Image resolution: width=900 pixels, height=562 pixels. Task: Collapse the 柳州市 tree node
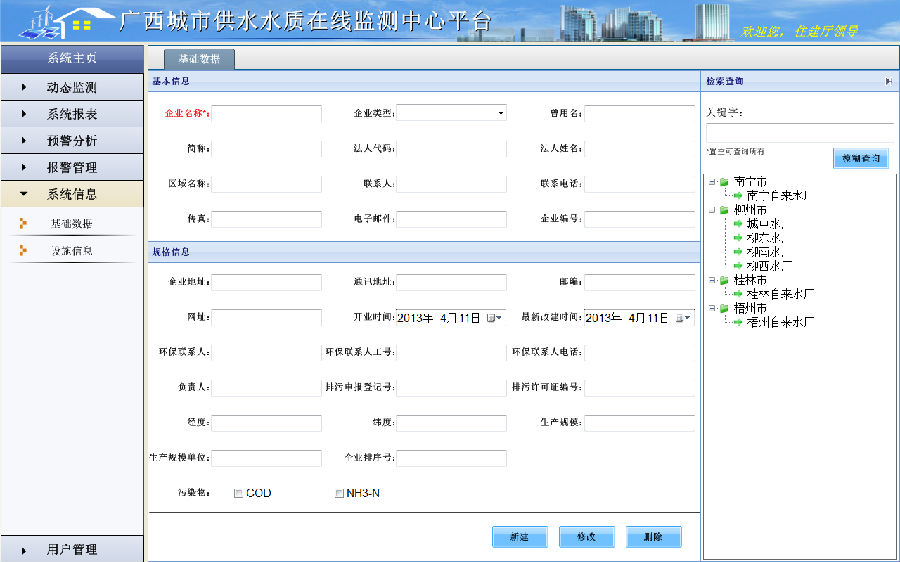(x=711, y=210)
